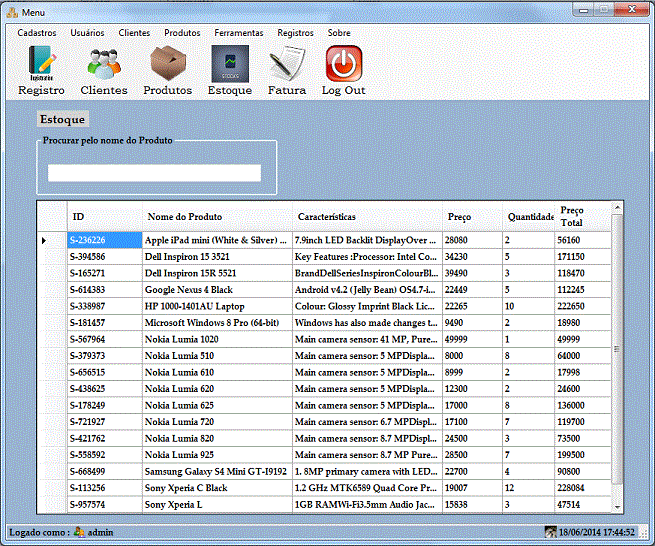The height and width of the screenshot is (546, 655).
Task: Select the cell S-394586
Action: coord(105,256)
